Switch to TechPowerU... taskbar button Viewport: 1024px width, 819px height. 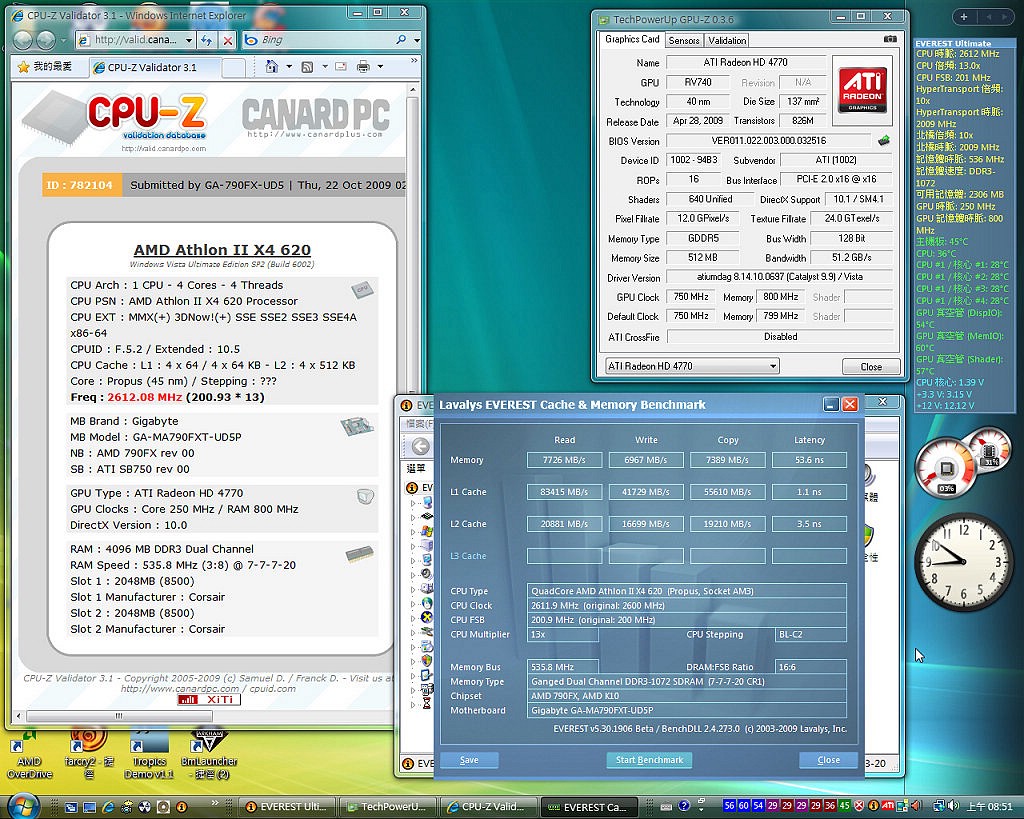pos(388,807)
